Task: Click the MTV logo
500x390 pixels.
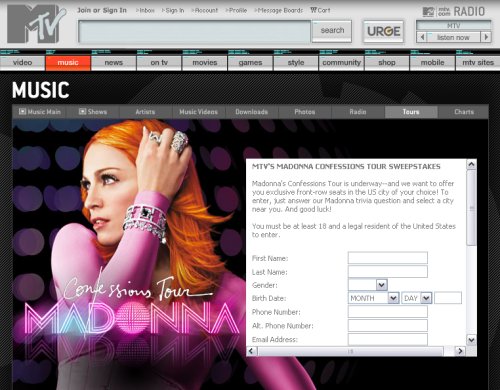Action: pyautogui.click(x=36, y=24)
